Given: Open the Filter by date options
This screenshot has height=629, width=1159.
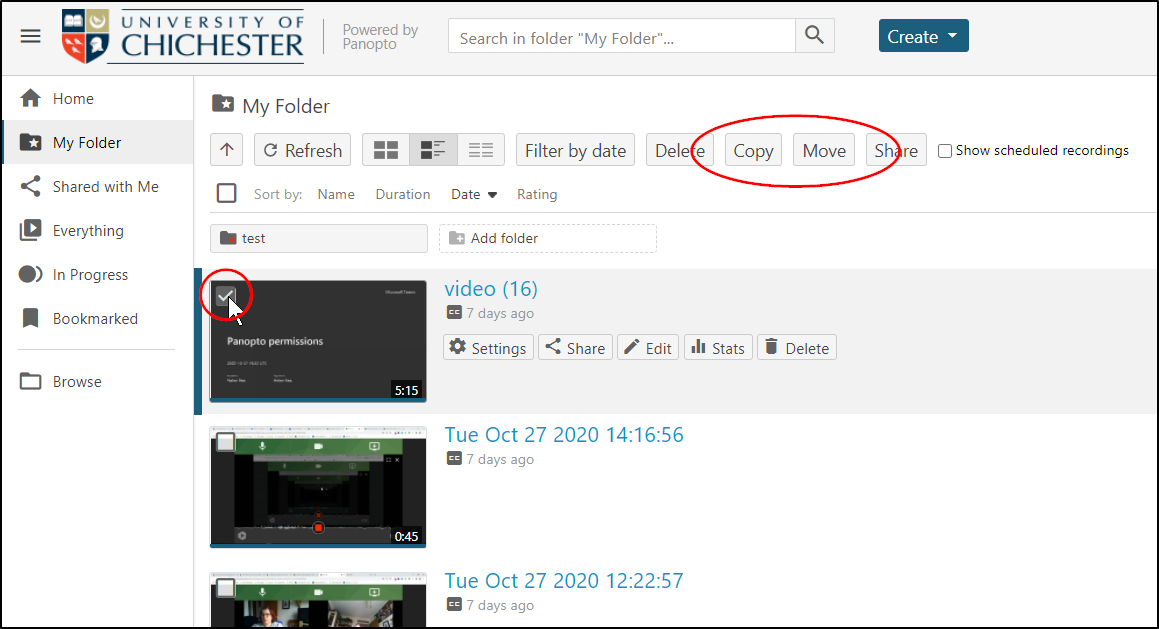Looking at the screenshot, I should tap(575, 151).
